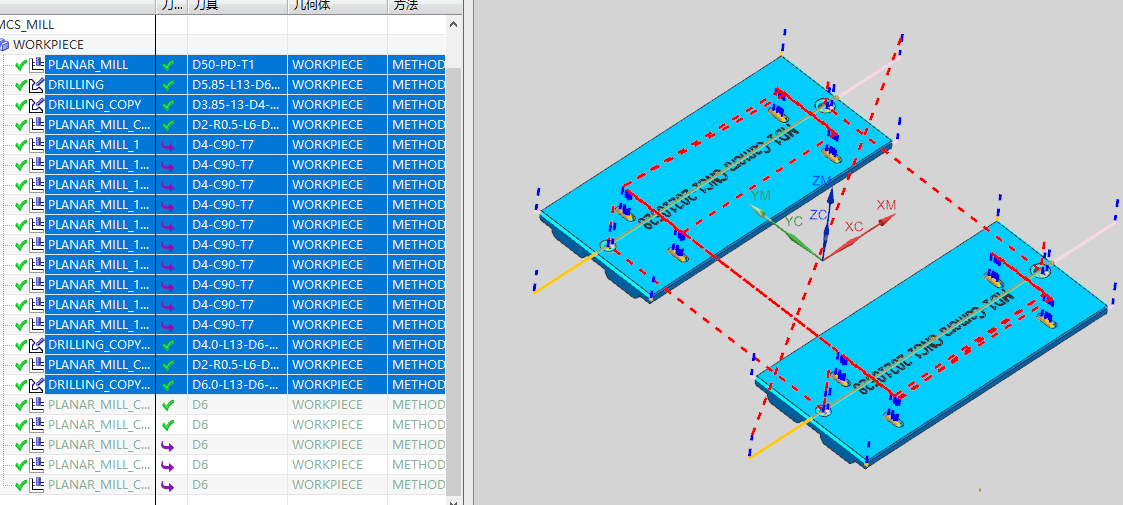This screenshot has width=1123, height=505.
Task: Click the XC axis label in viewport
Action: coord(854,226)
